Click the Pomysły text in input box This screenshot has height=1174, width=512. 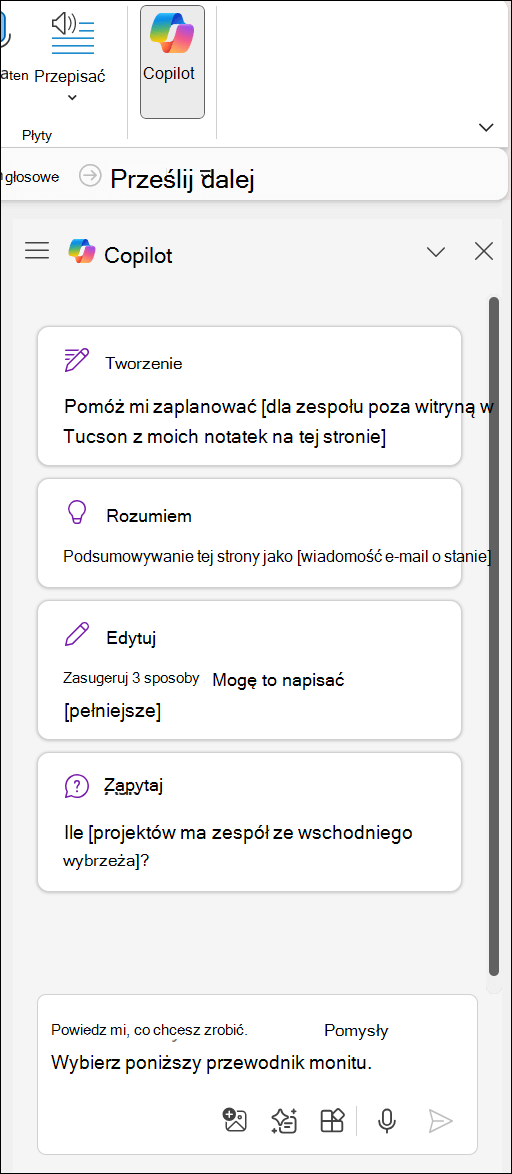[x=356, y=1031]
